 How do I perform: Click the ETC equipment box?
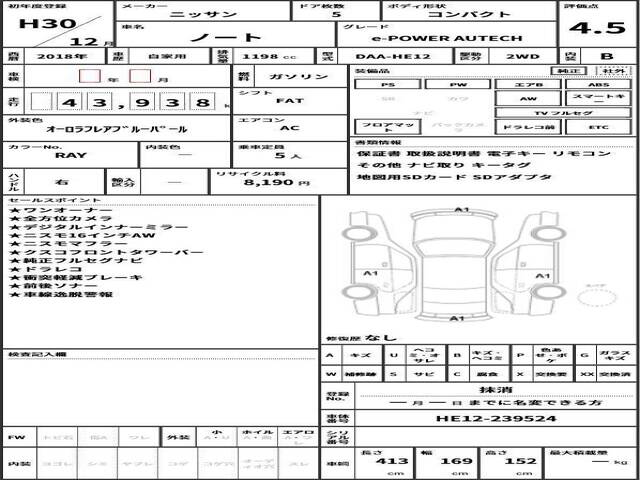[598, 127]
